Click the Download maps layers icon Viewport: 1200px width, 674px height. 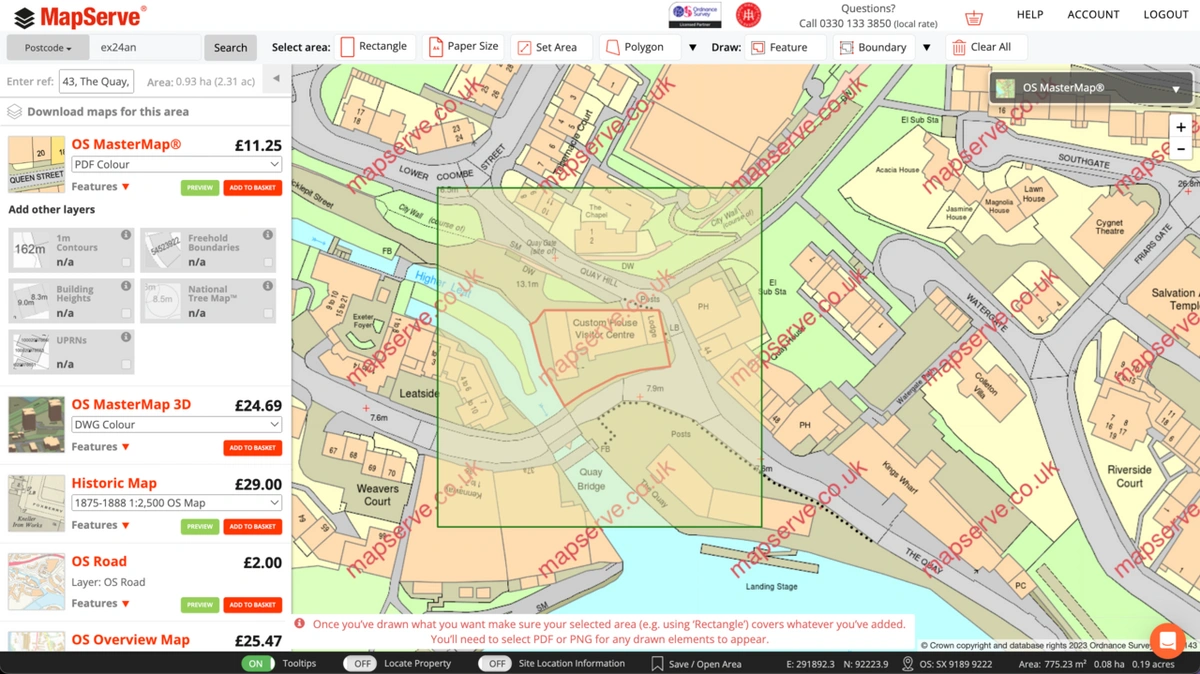click(15, 112)
